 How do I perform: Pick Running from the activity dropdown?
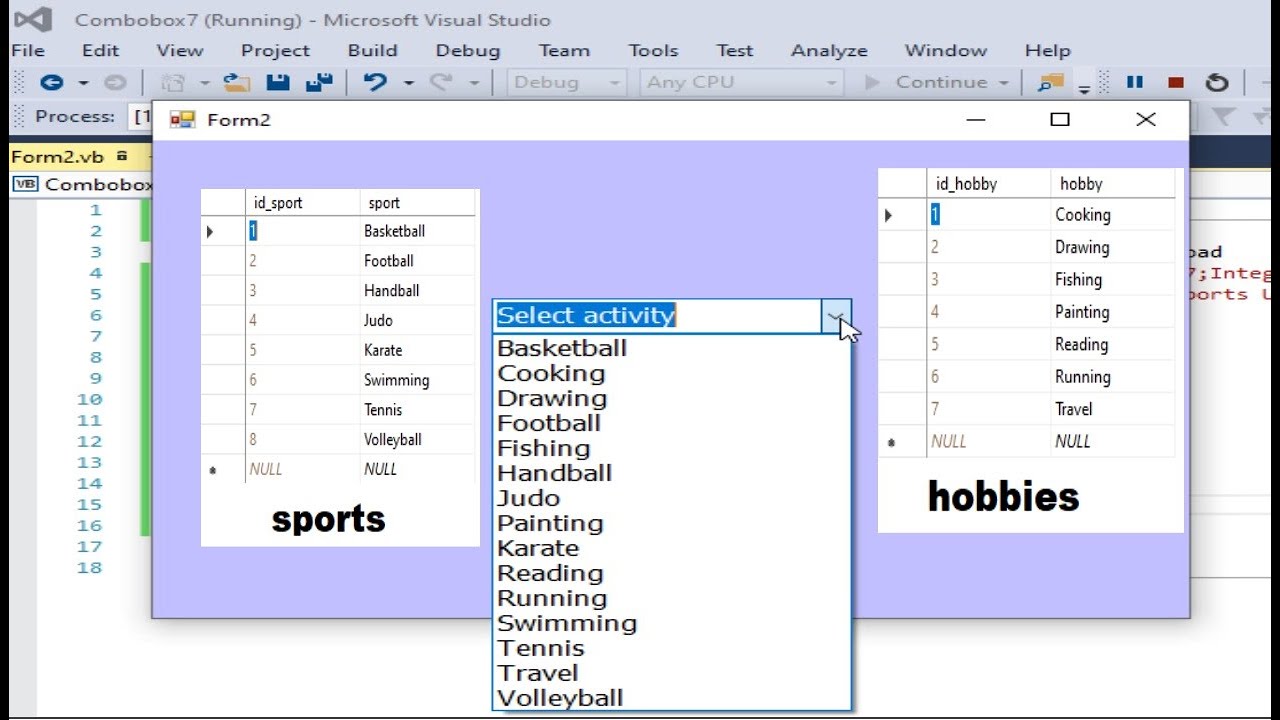pos(672,598)
